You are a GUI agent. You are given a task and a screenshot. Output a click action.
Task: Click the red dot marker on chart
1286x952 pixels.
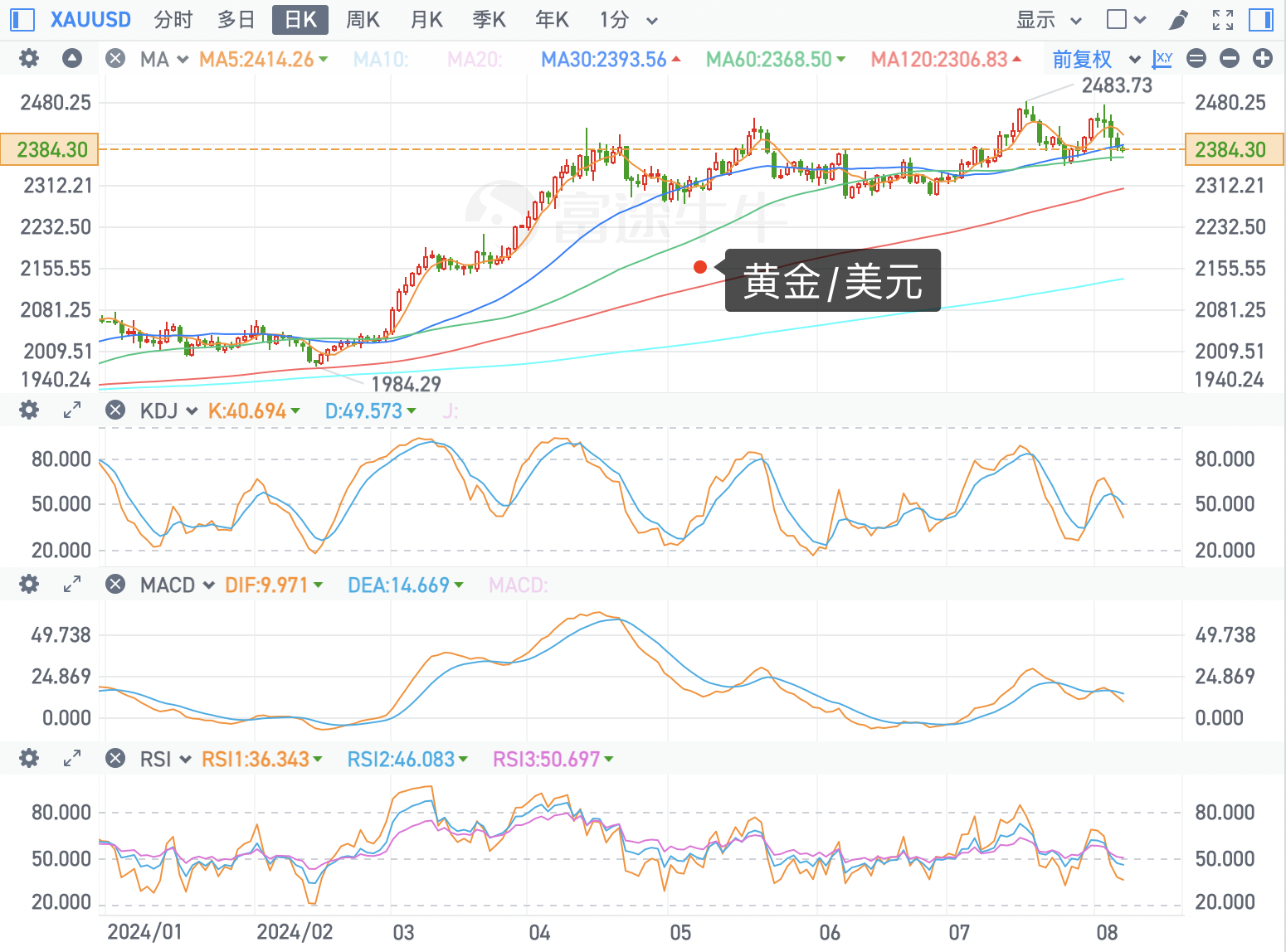pyautogui.click(x=700, y=267)
